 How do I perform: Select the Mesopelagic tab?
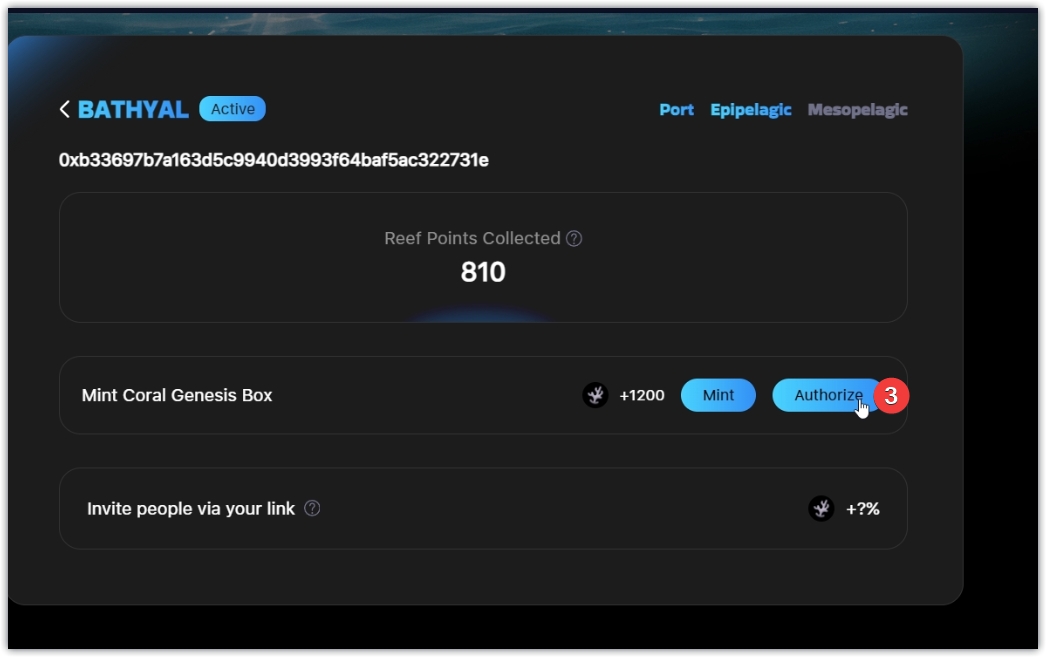click(x=857, y=110)
